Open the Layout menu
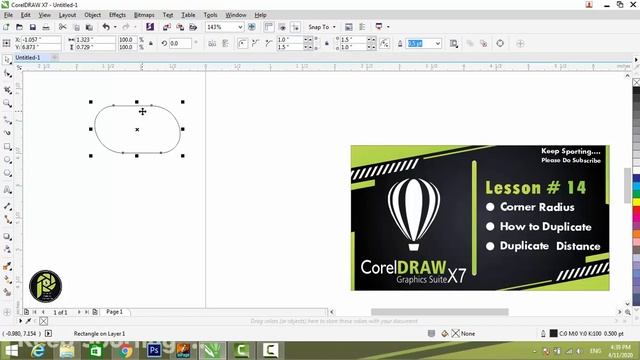Image resolution: width=640 pixels, height=360 pixels. pyautogui.click(x=67, y=15)
